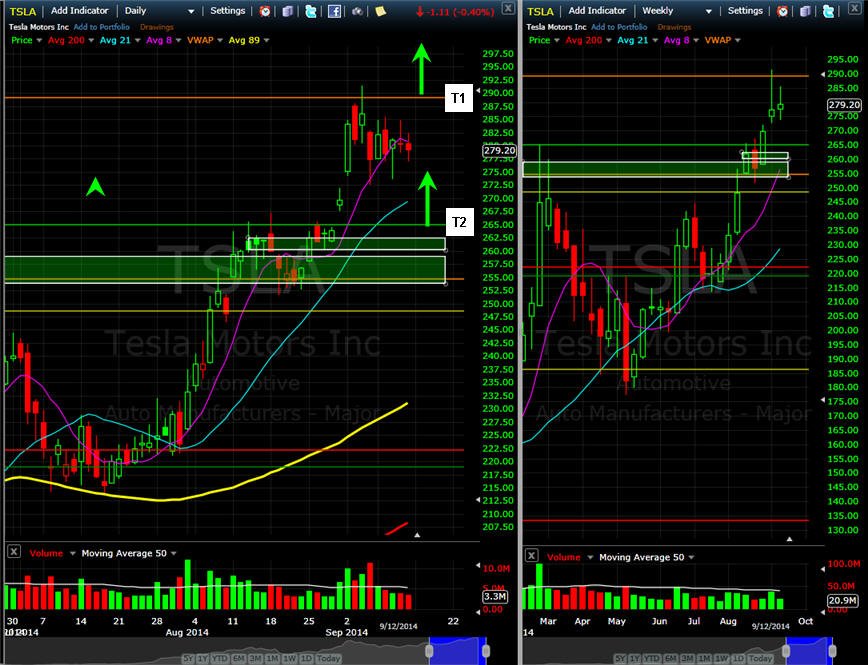Expand the Avg 89 indicator dropdown
Screen dimensions: 868x665
click(266, 40)
